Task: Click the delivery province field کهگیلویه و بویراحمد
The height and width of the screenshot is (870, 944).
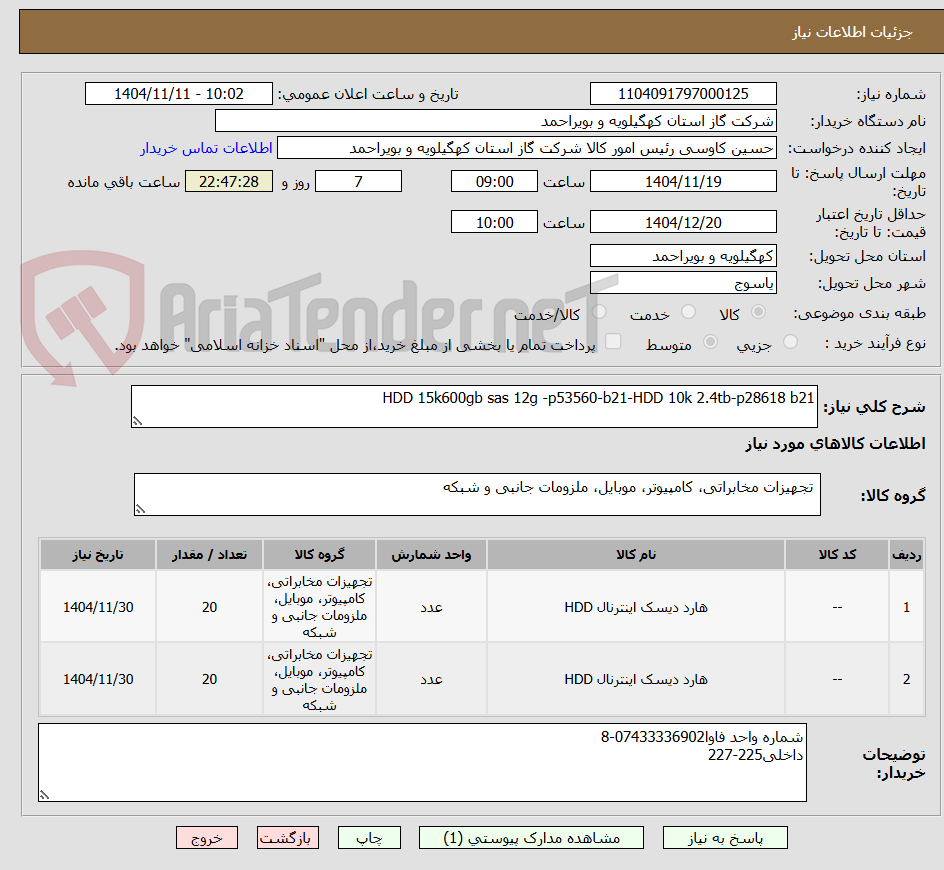Action: click(683, 256)
